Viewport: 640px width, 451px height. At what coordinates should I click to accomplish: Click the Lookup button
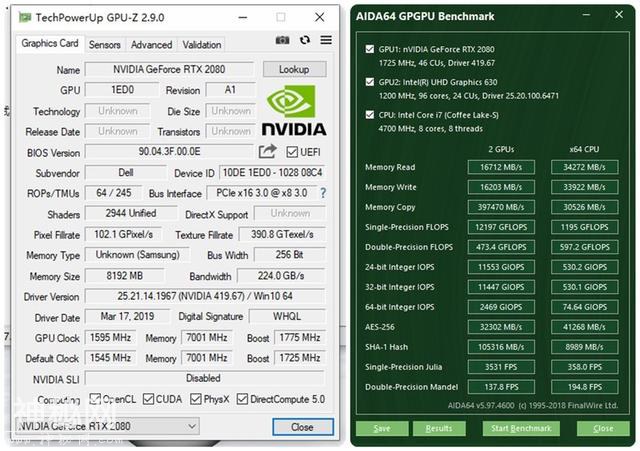point(294,69)
